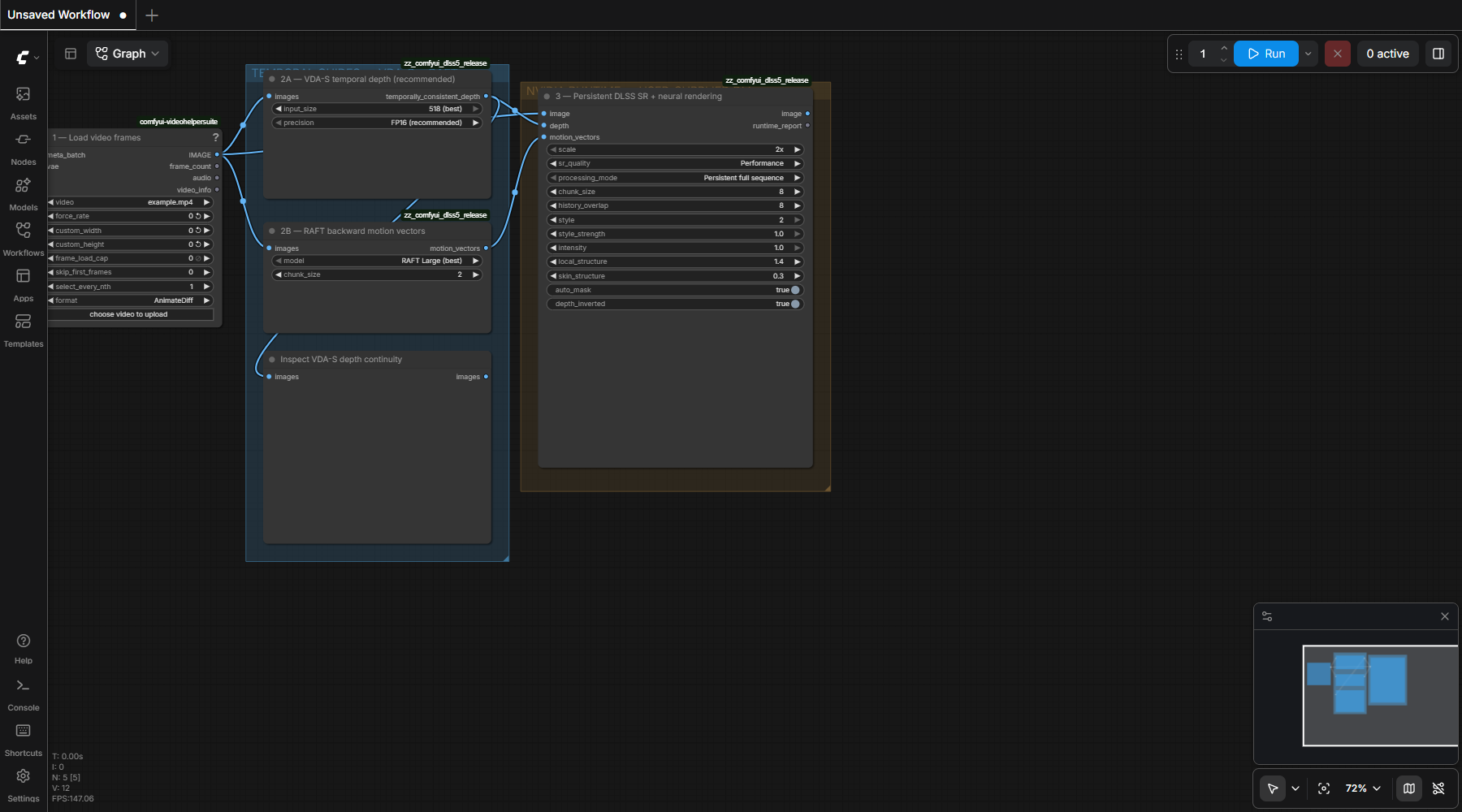
Task: Increase the batch count stepper
Action: [1223, 48]
